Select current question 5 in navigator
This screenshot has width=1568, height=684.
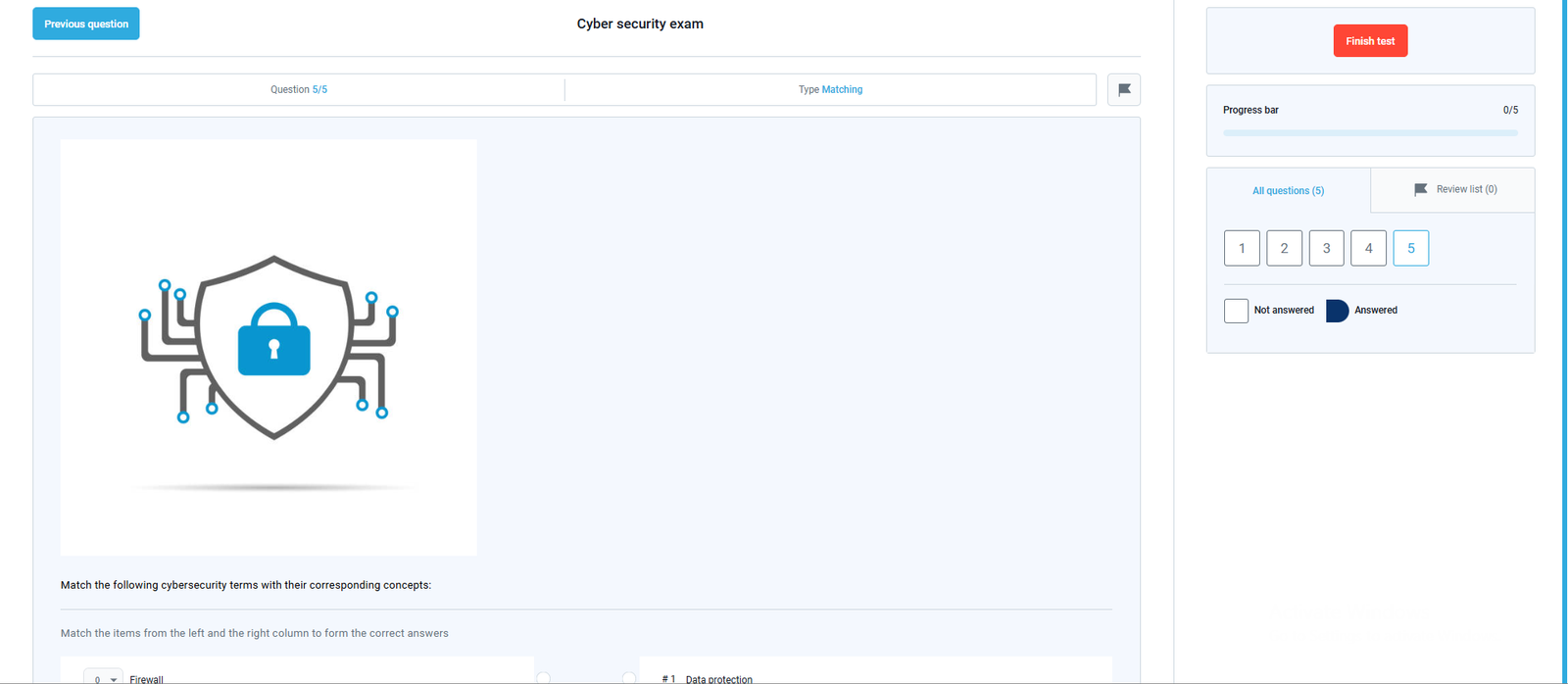click(1410, 248)
